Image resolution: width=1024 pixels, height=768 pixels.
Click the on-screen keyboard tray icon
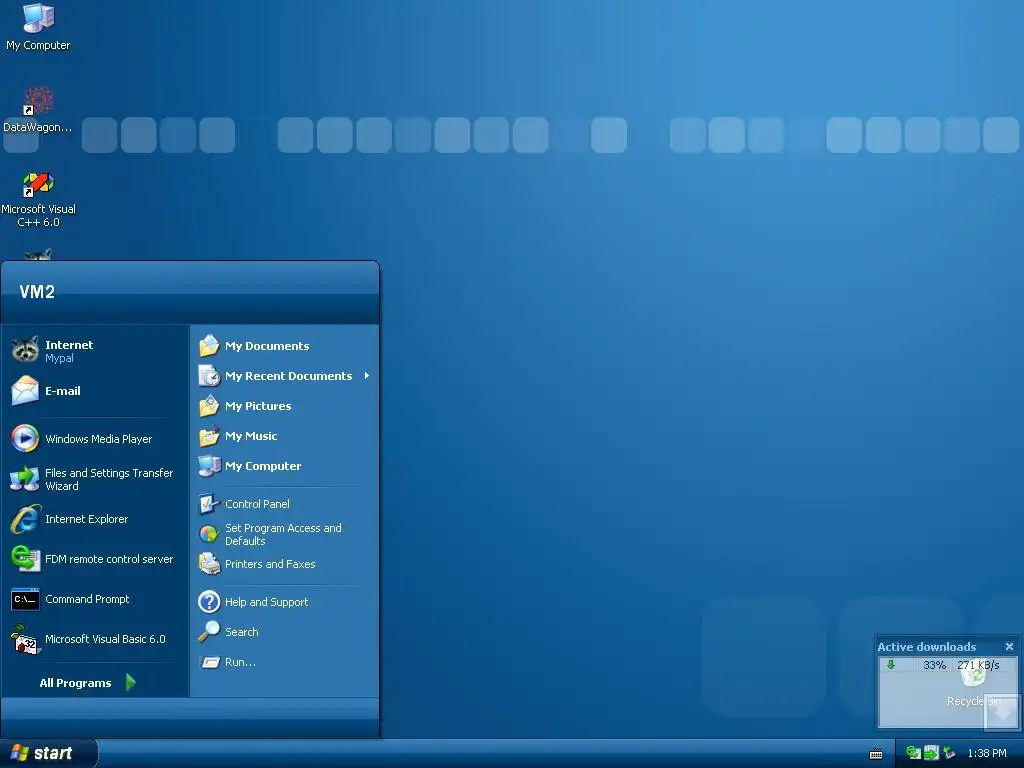tap(876, 754)
